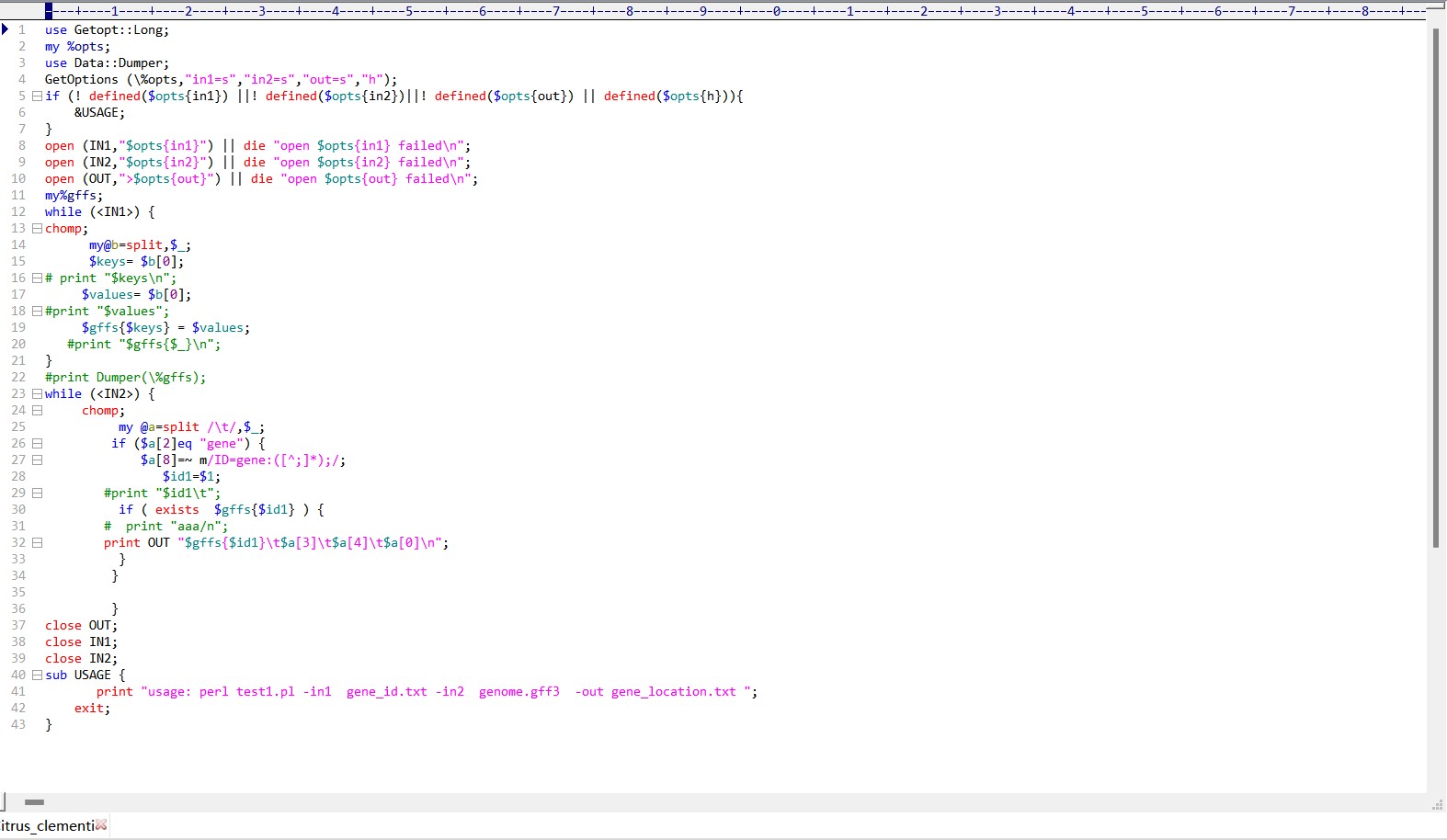Viewport: 1447px width, 840px height.
Task: Toggle fold marker at line 27
Action: pyautogui.click(x=37, y=460)
